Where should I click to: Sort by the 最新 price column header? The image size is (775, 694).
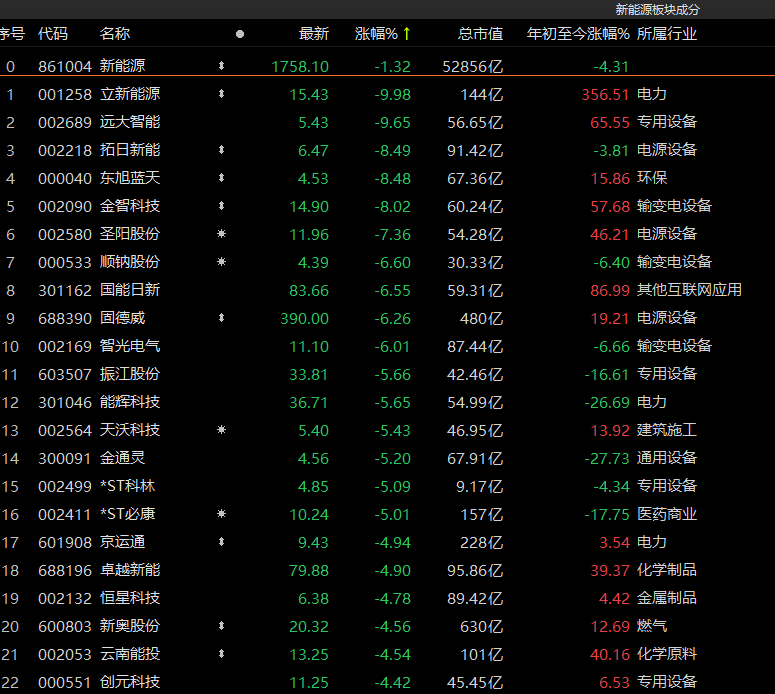tap(313, 34)
